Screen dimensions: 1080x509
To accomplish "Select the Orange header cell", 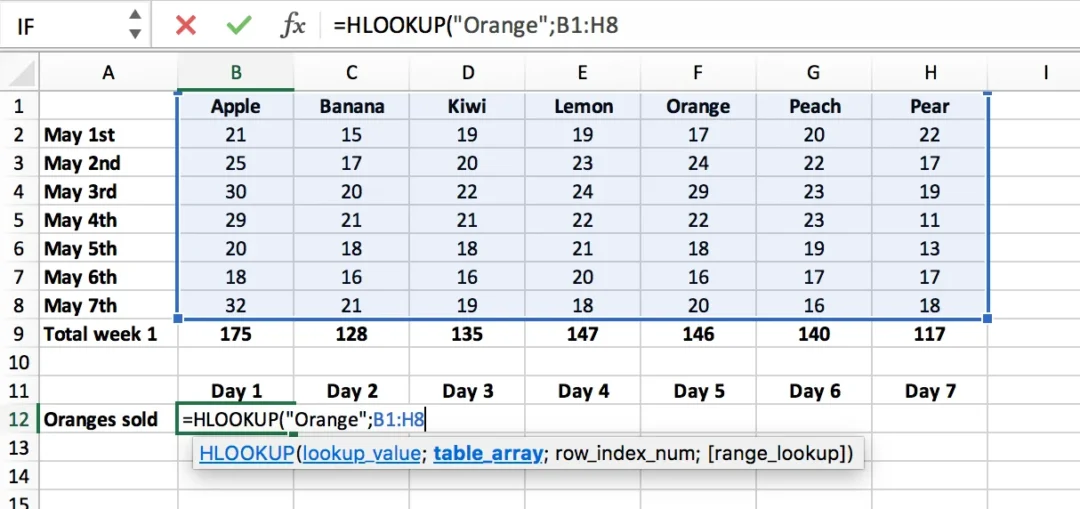I will pos(698,106).
